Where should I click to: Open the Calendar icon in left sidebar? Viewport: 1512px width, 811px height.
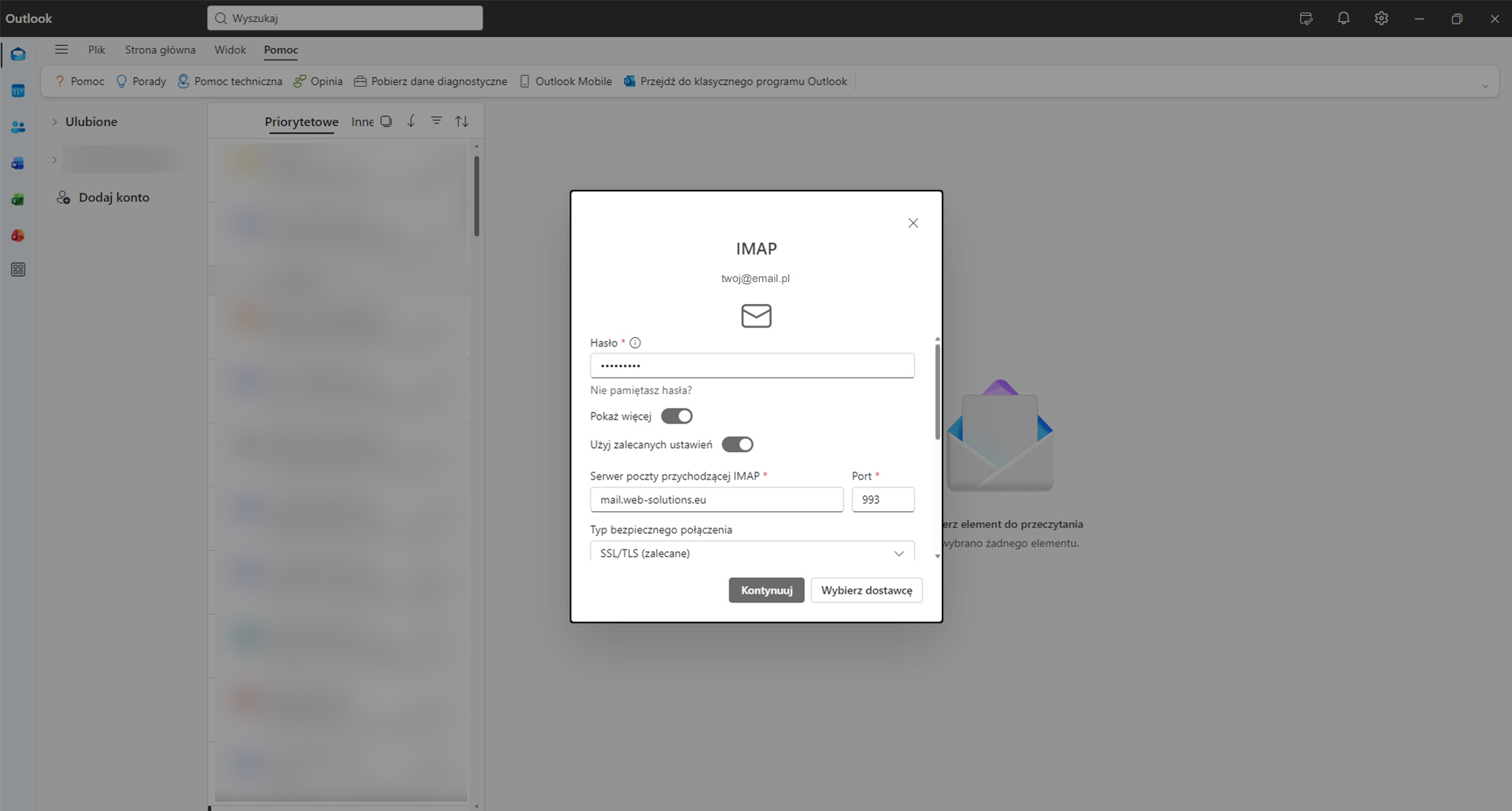point(18,91)
